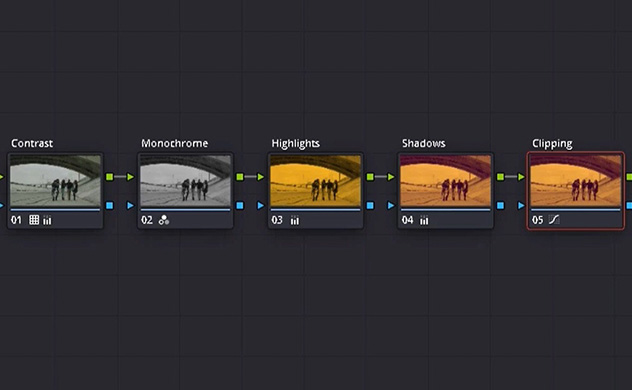Click green RGB output of Shadows node
The height and width of the screenshot is (390, 632).
tap(501, 177)
